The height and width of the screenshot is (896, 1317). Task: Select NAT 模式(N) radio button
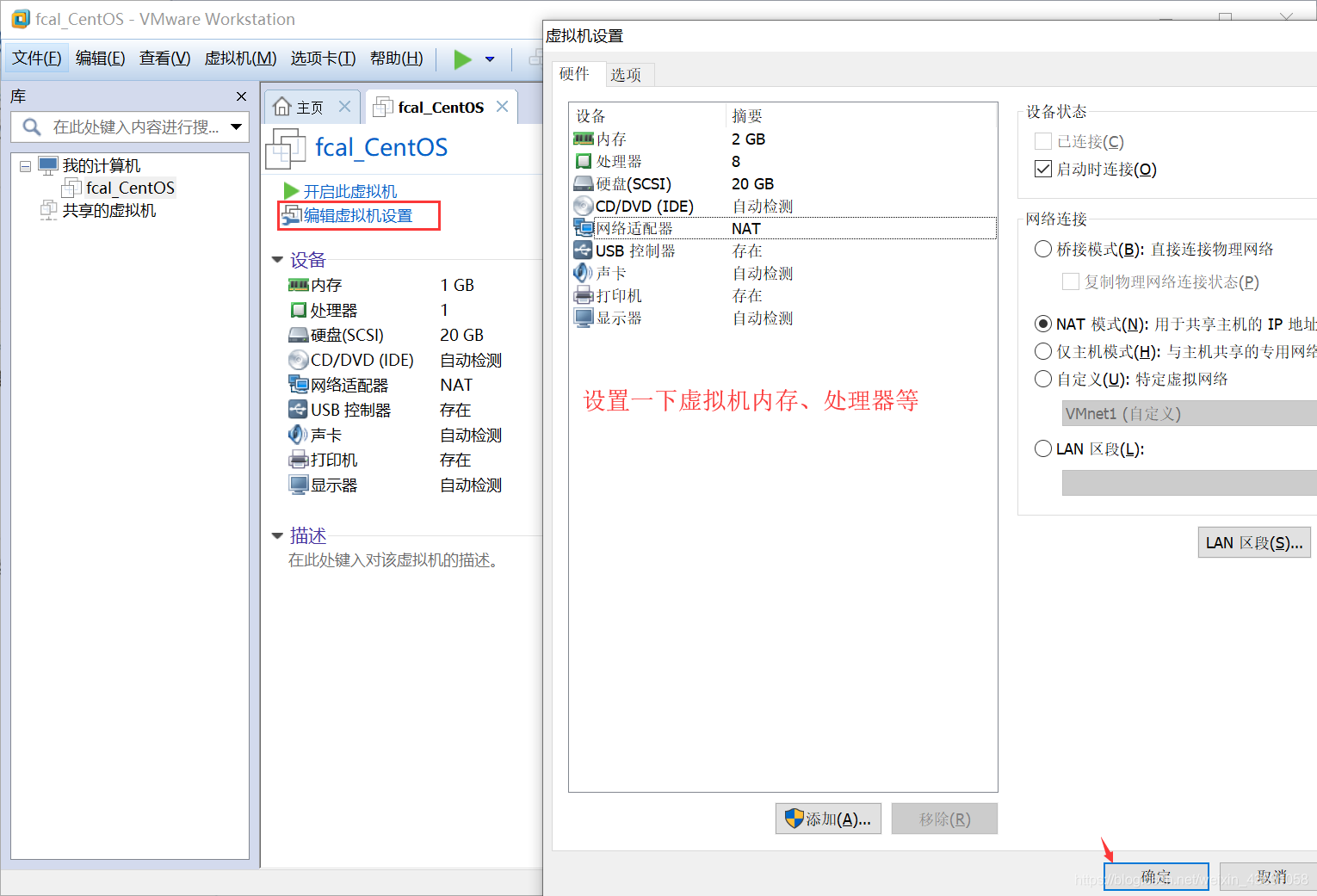pyautogui.click(x=1043, y=324)
